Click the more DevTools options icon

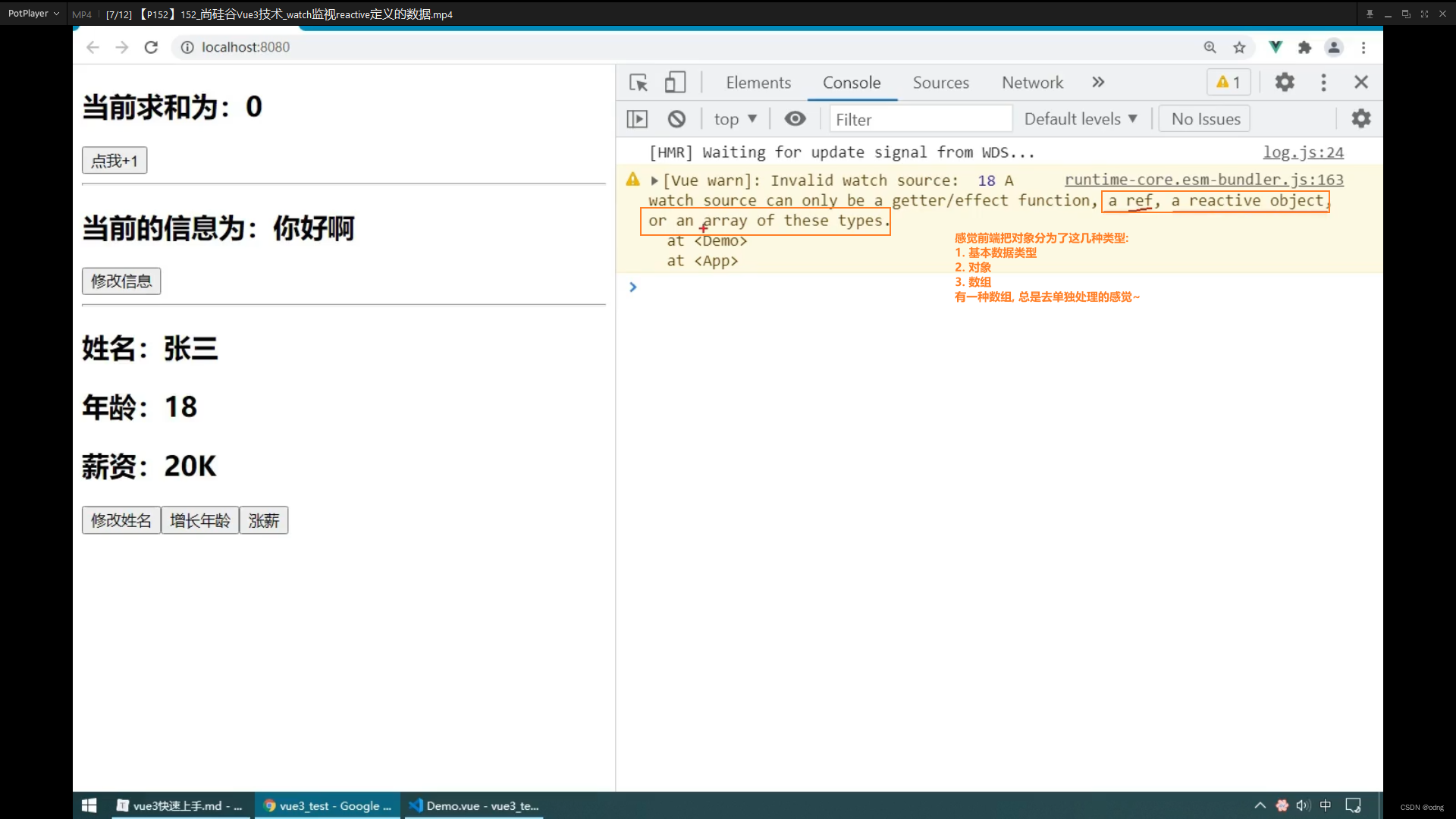[1324, 82]
